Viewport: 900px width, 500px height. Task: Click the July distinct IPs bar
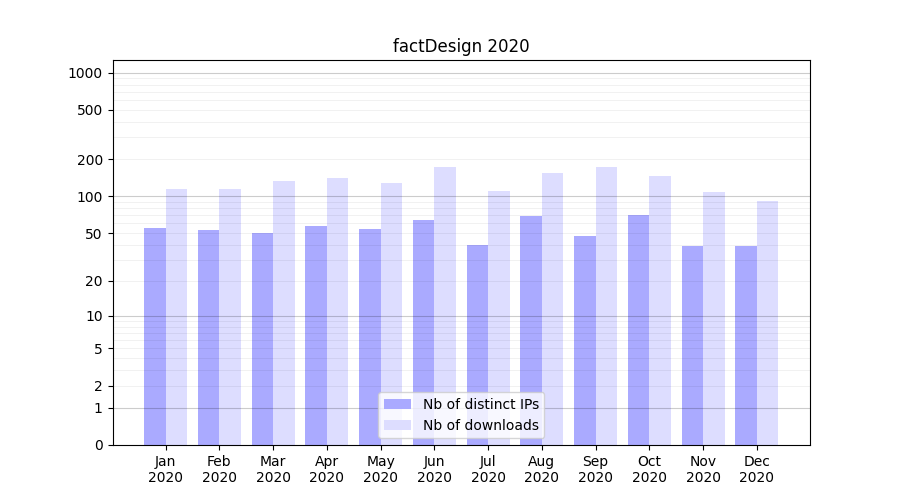click(x=477, y=345)
